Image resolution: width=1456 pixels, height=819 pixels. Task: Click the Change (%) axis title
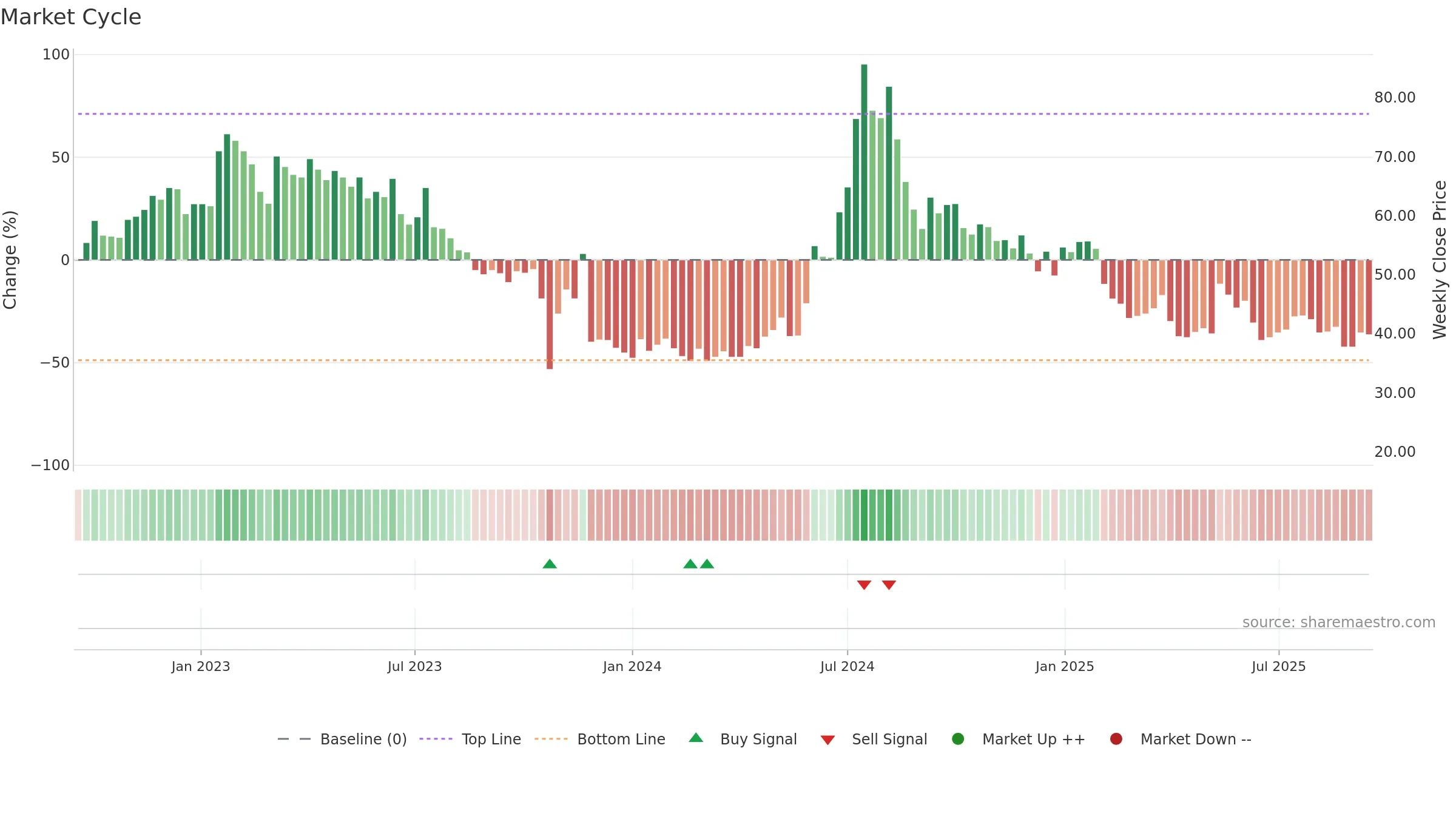coord(10,260)
